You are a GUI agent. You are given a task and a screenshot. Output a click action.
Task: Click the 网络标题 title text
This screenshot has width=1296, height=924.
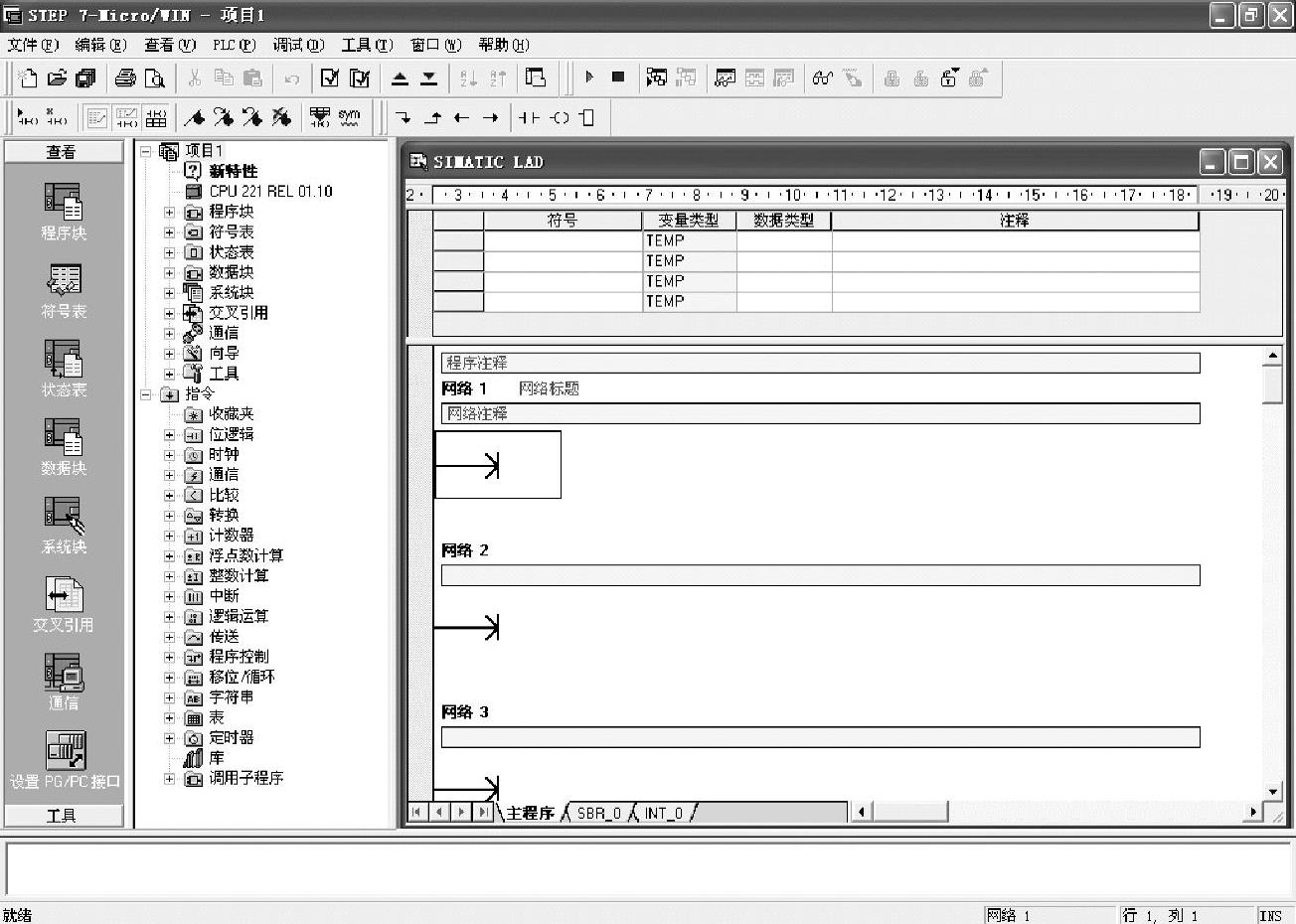tap(549, 388)
